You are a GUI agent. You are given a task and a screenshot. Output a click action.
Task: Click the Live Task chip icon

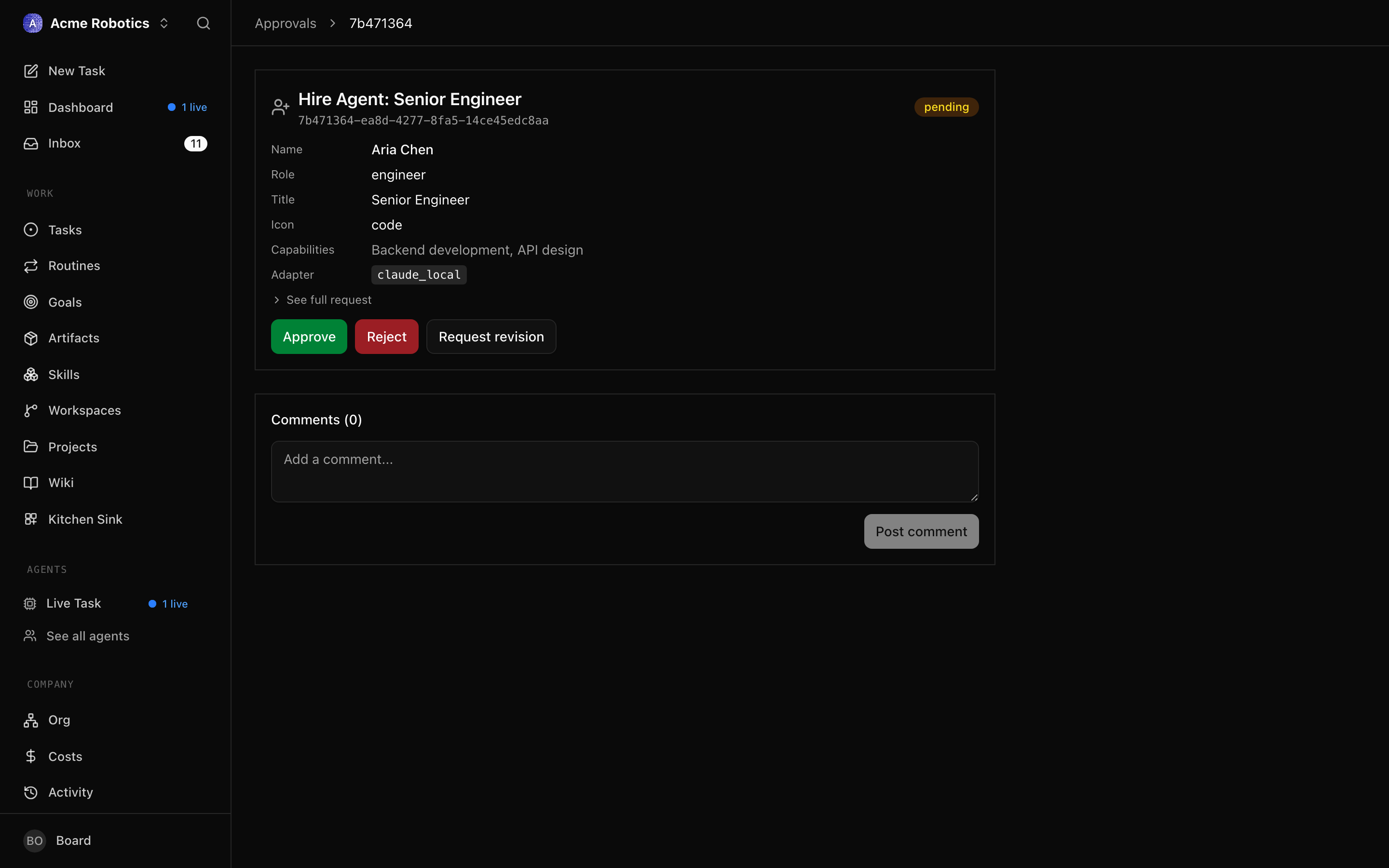coord(30,603)
